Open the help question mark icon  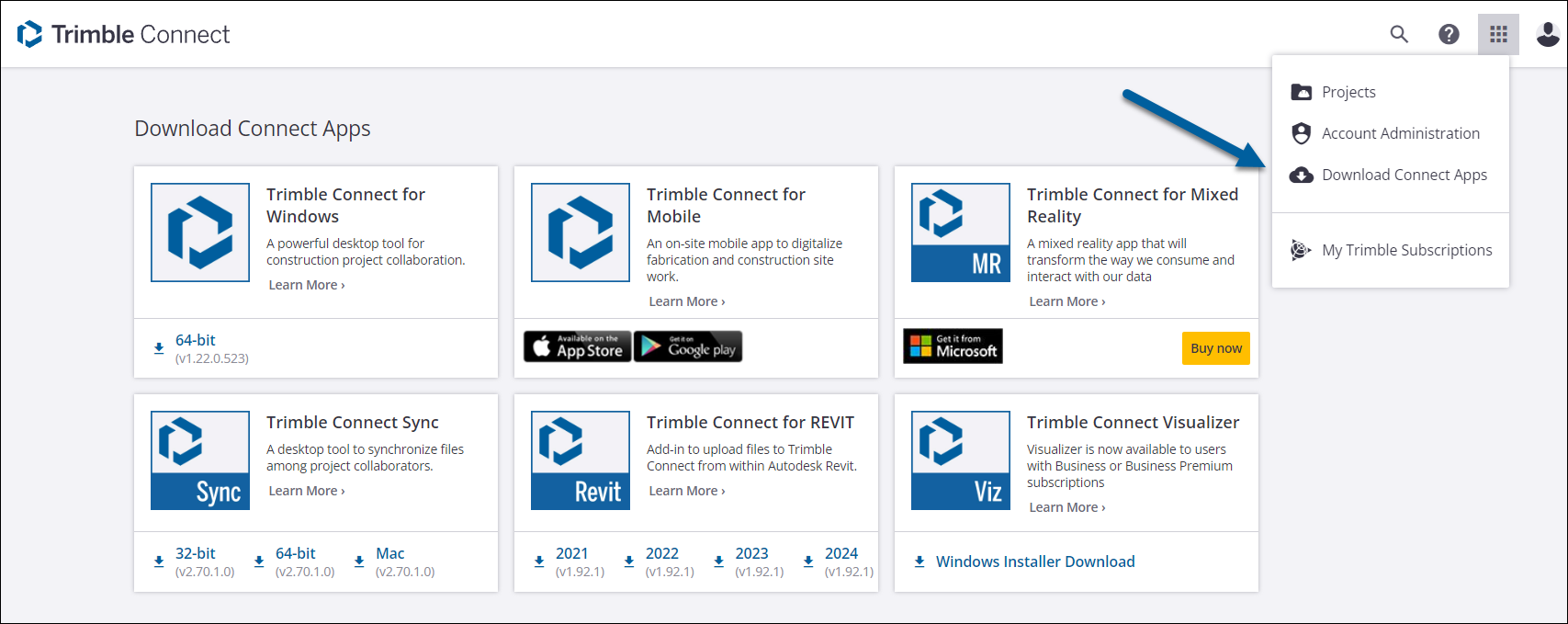point(1449,34)
